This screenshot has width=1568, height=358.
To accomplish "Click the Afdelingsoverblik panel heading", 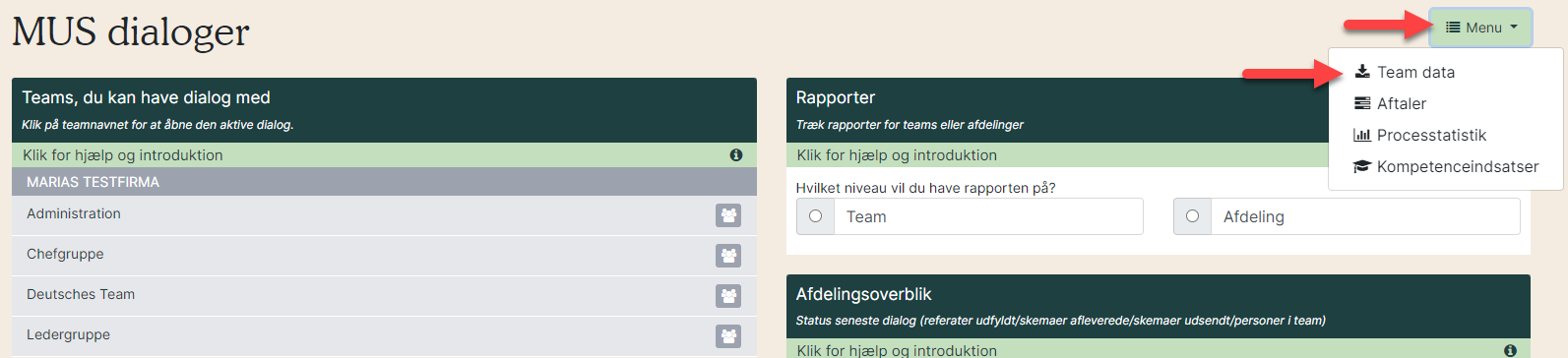I will [863, 294].
